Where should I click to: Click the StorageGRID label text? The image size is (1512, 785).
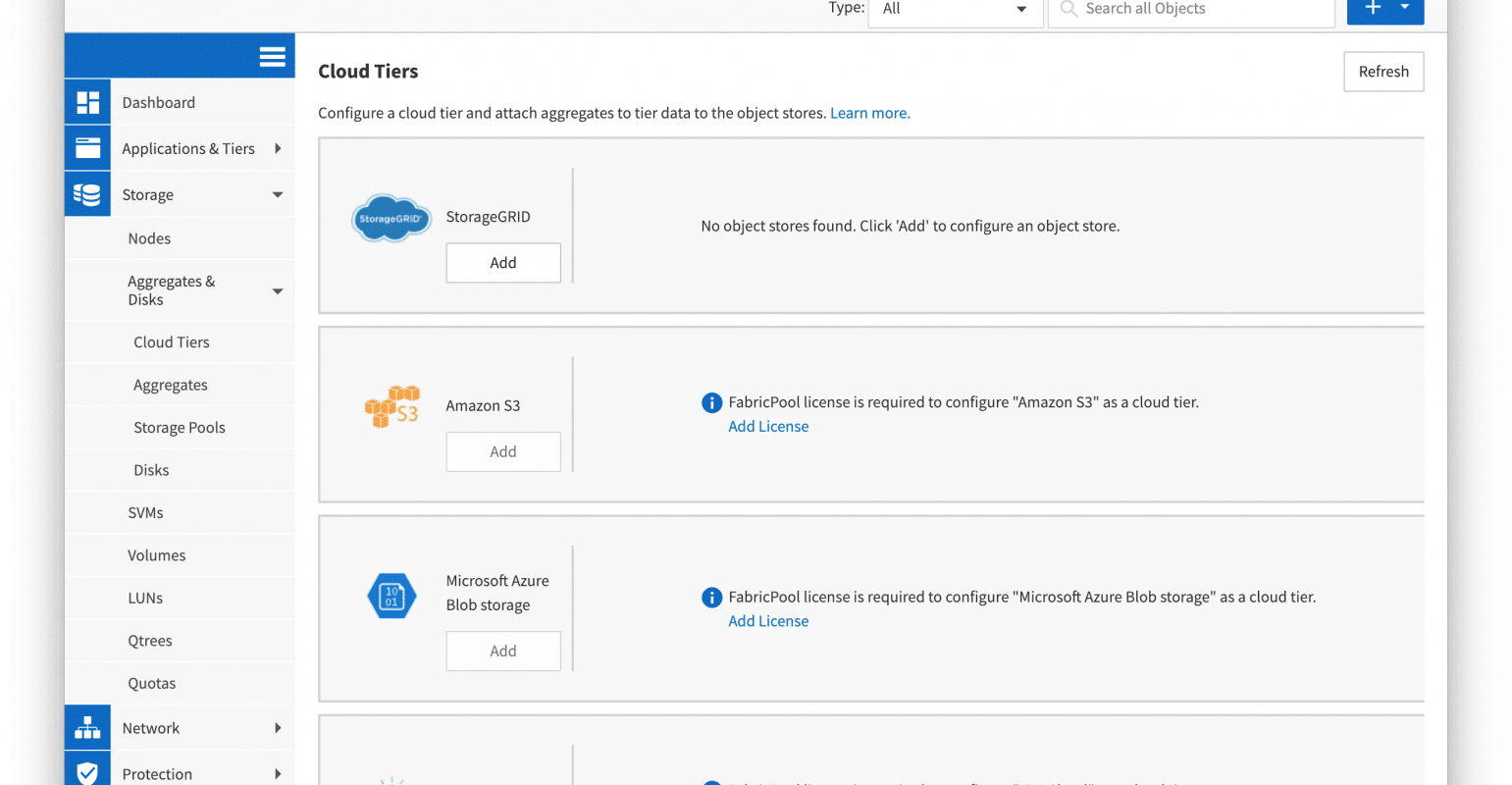point(488,217)
